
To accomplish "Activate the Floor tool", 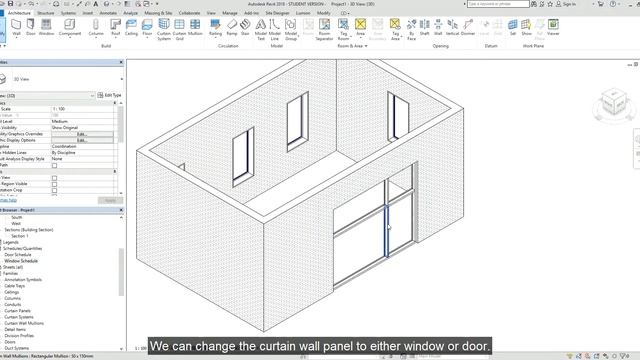I will (x=147, y=28).
